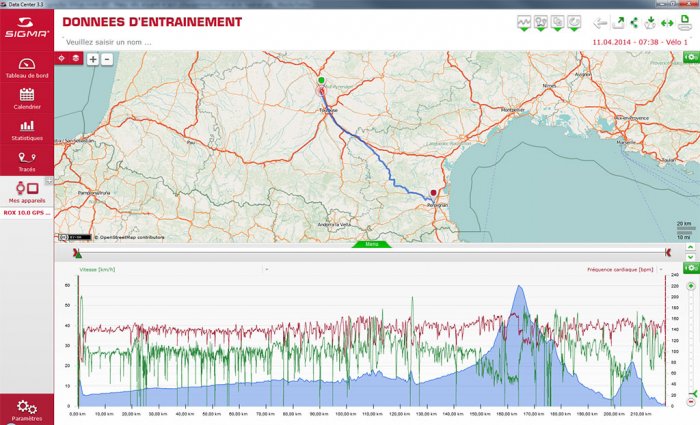
Task: Toggle the map view panel button
Action: [541, 23]
